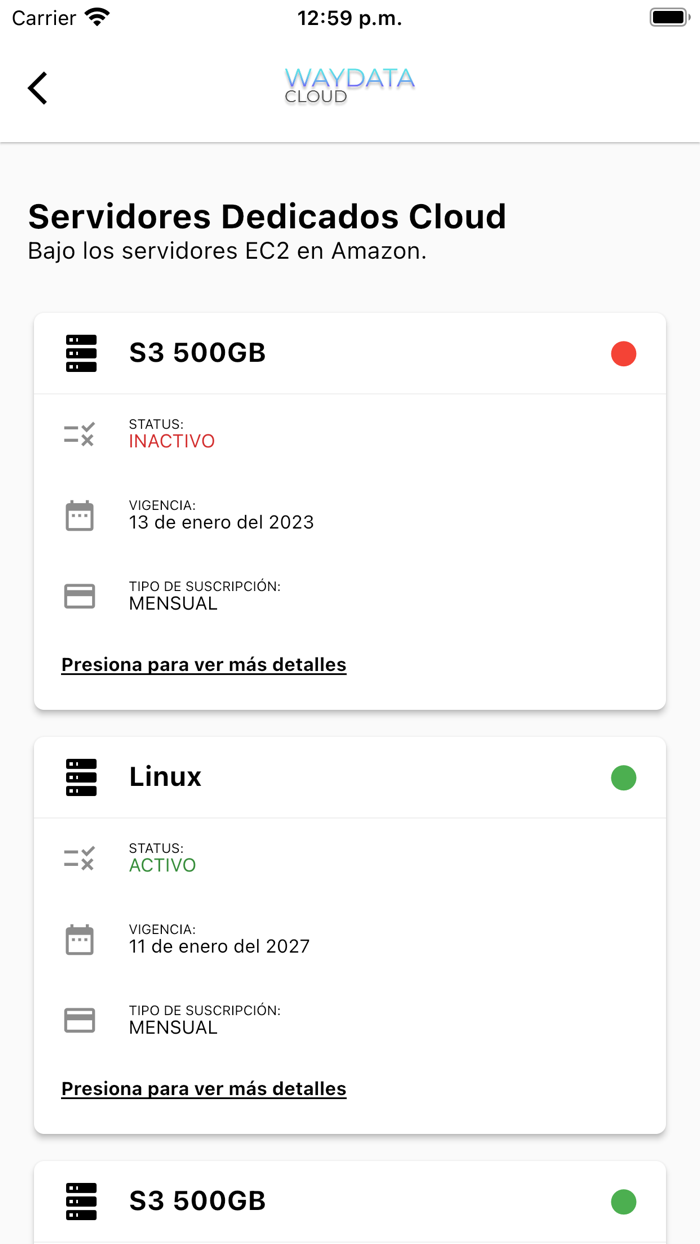
Task: Tap the server icon on the bottom S3 500GB card
Action: pyautogui.click(x=81, y=1201)
